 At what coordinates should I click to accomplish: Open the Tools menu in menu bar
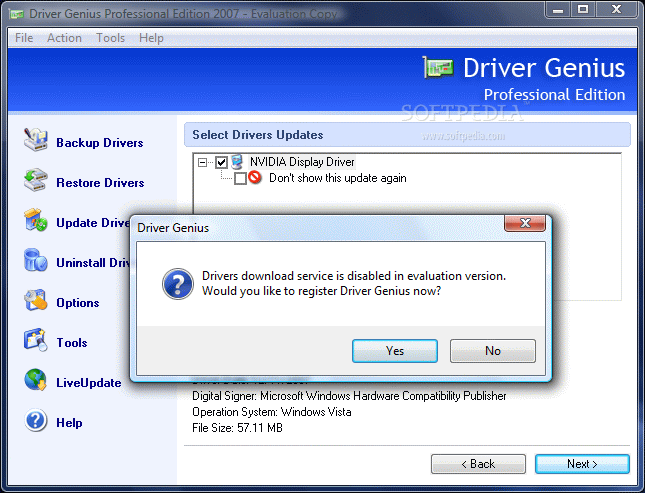110,38
